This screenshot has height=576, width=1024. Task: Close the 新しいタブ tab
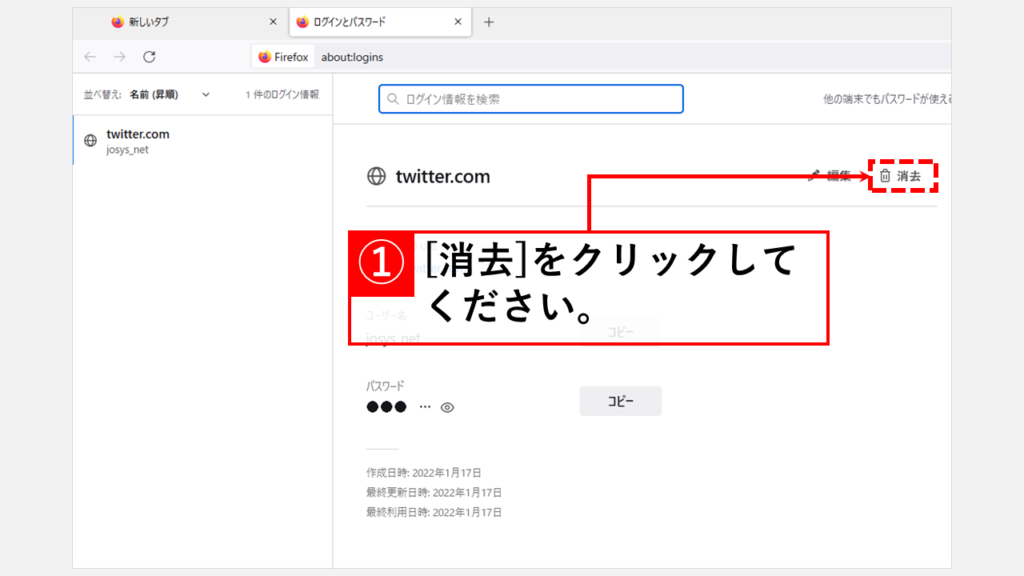[273, 22]
